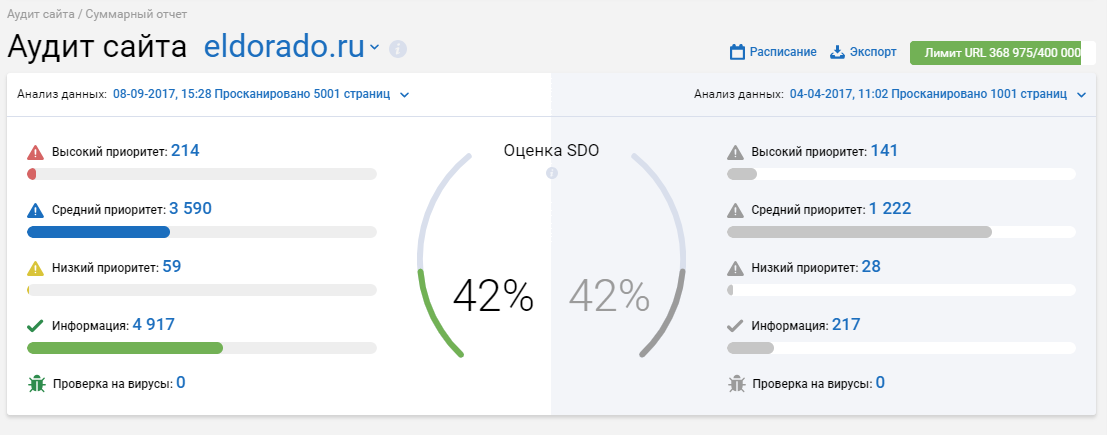The image size is (1107, 435).
Task: Select the 08-09-2017, 15:28 scan text
Action: point(251,94)
